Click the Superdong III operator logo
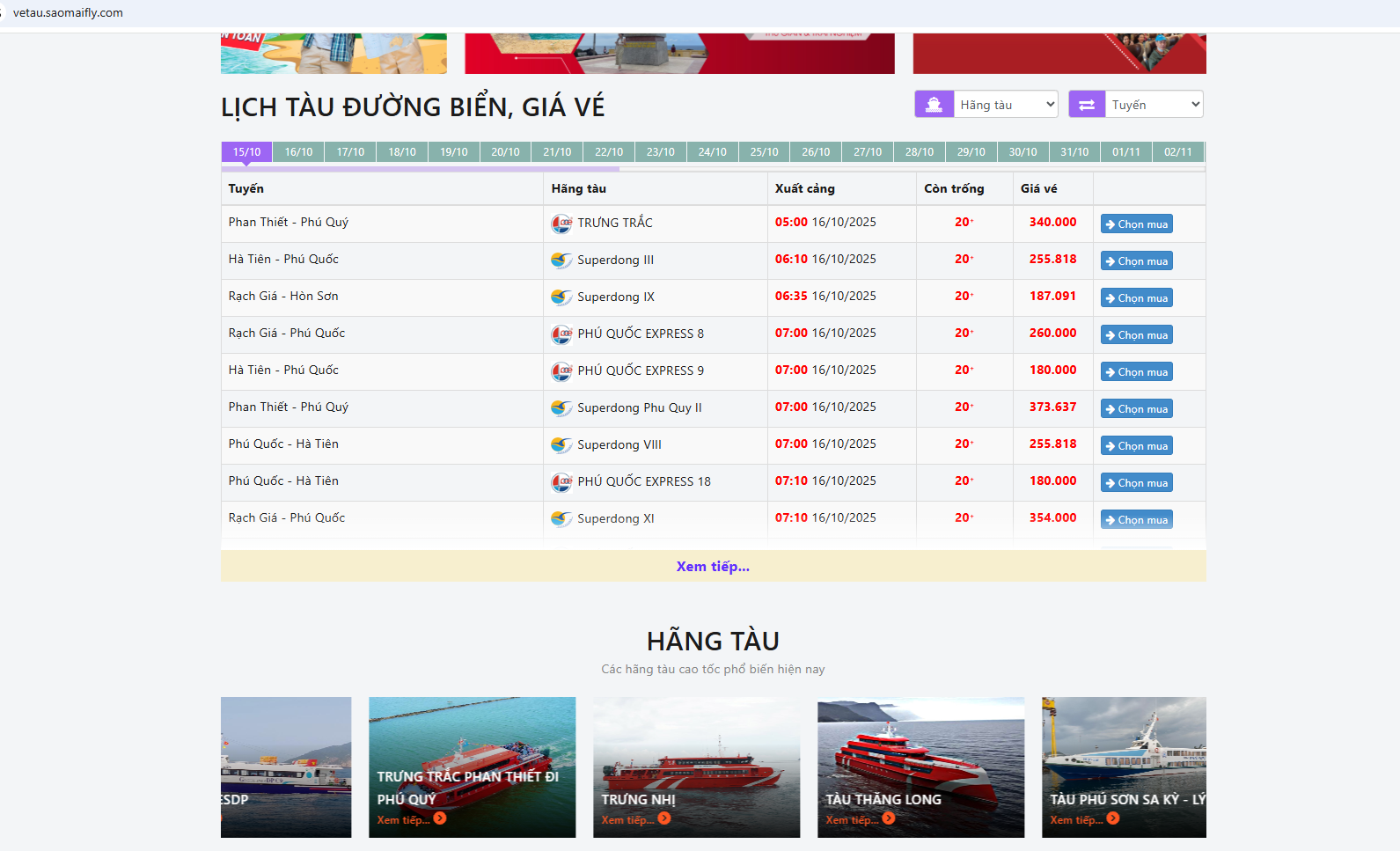Image resolution: width=1400 pixels, height=851 pixels. coord(561,260)
